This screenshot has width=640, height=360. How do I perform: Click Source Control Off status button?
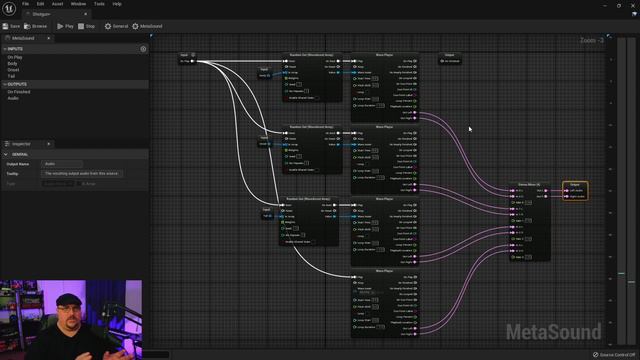coord(614,355)
